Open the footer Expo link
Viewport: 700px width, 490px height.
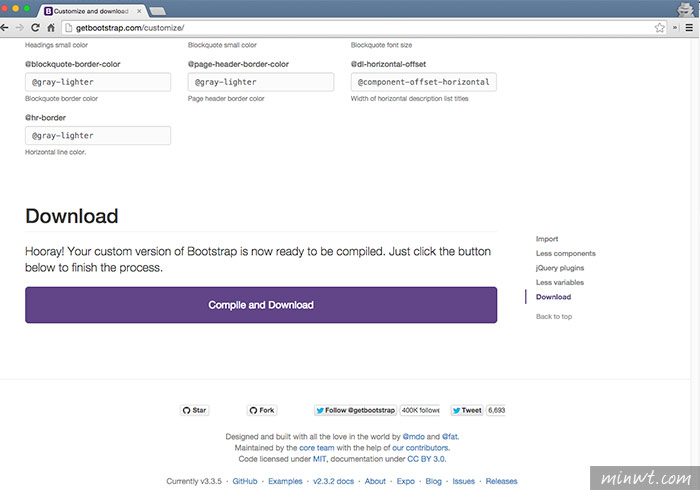(405, 481)
